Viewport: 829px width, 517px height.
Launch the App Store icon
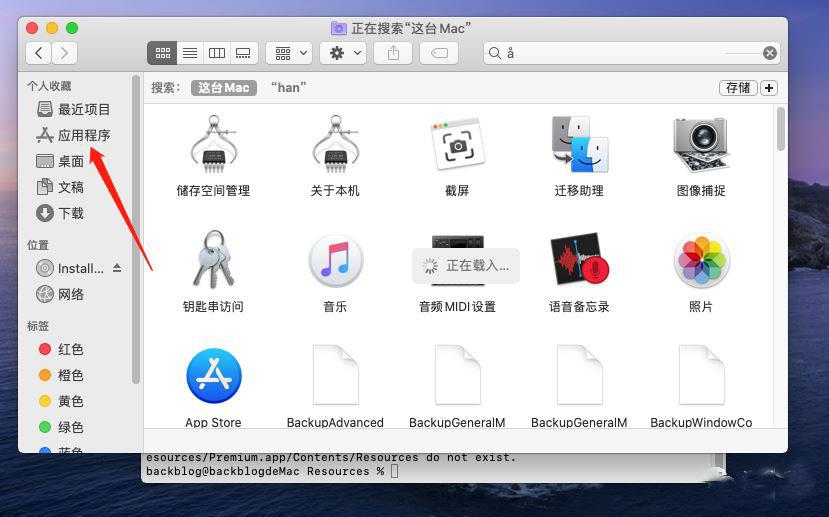213,377
